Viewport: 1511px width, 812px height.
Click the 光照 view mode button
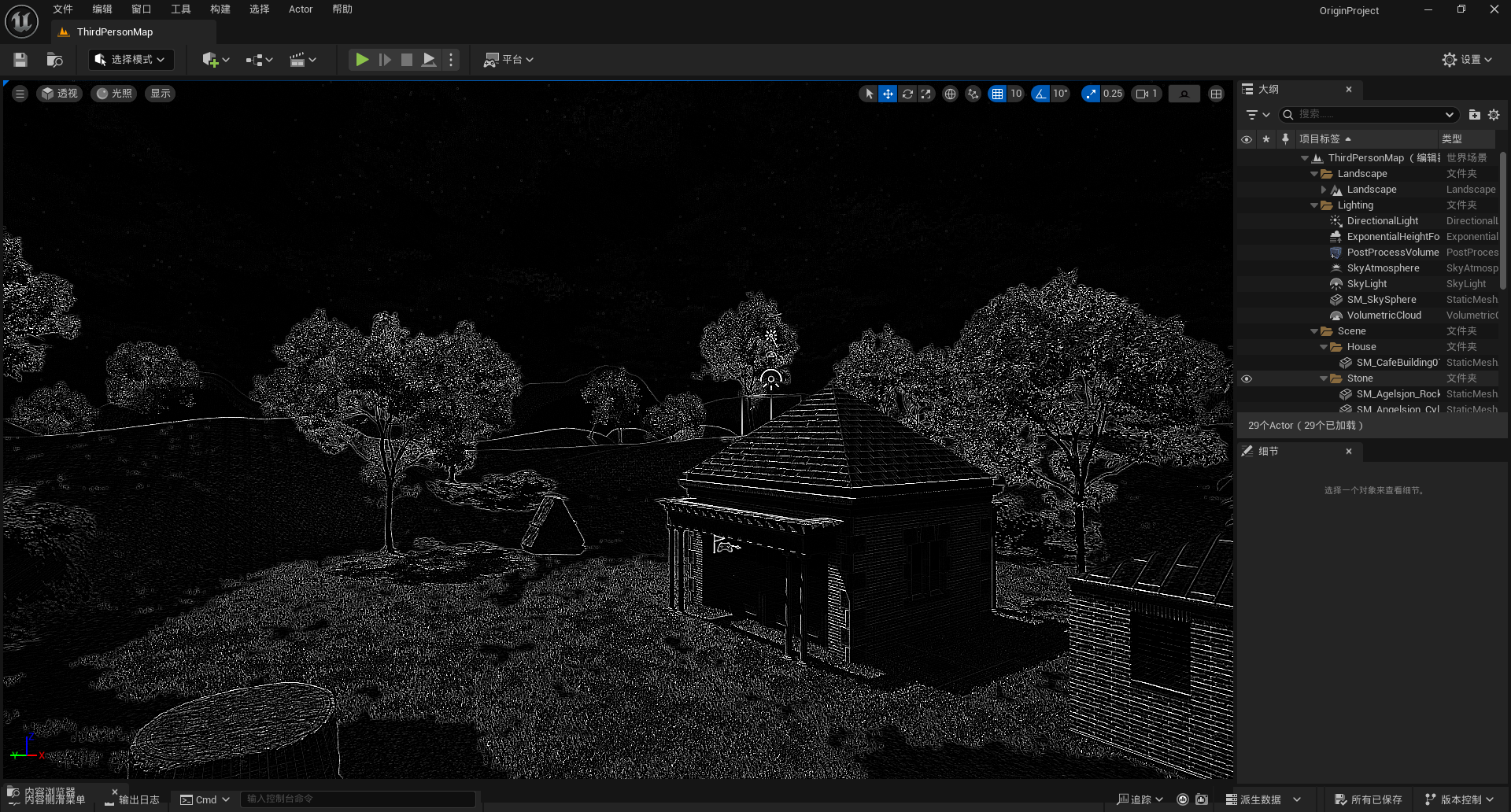114,94
